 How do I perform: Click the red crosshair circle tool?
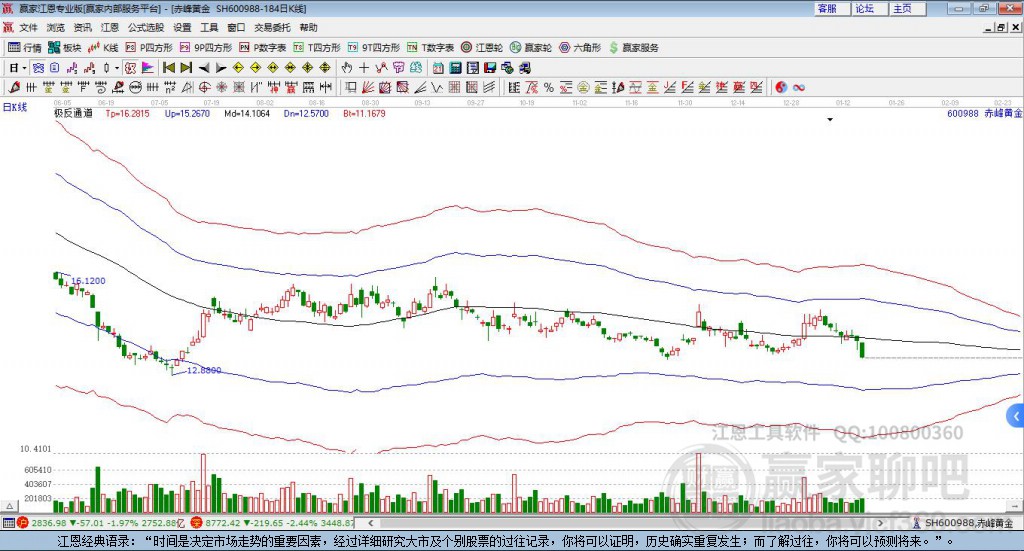coord(204,87)
